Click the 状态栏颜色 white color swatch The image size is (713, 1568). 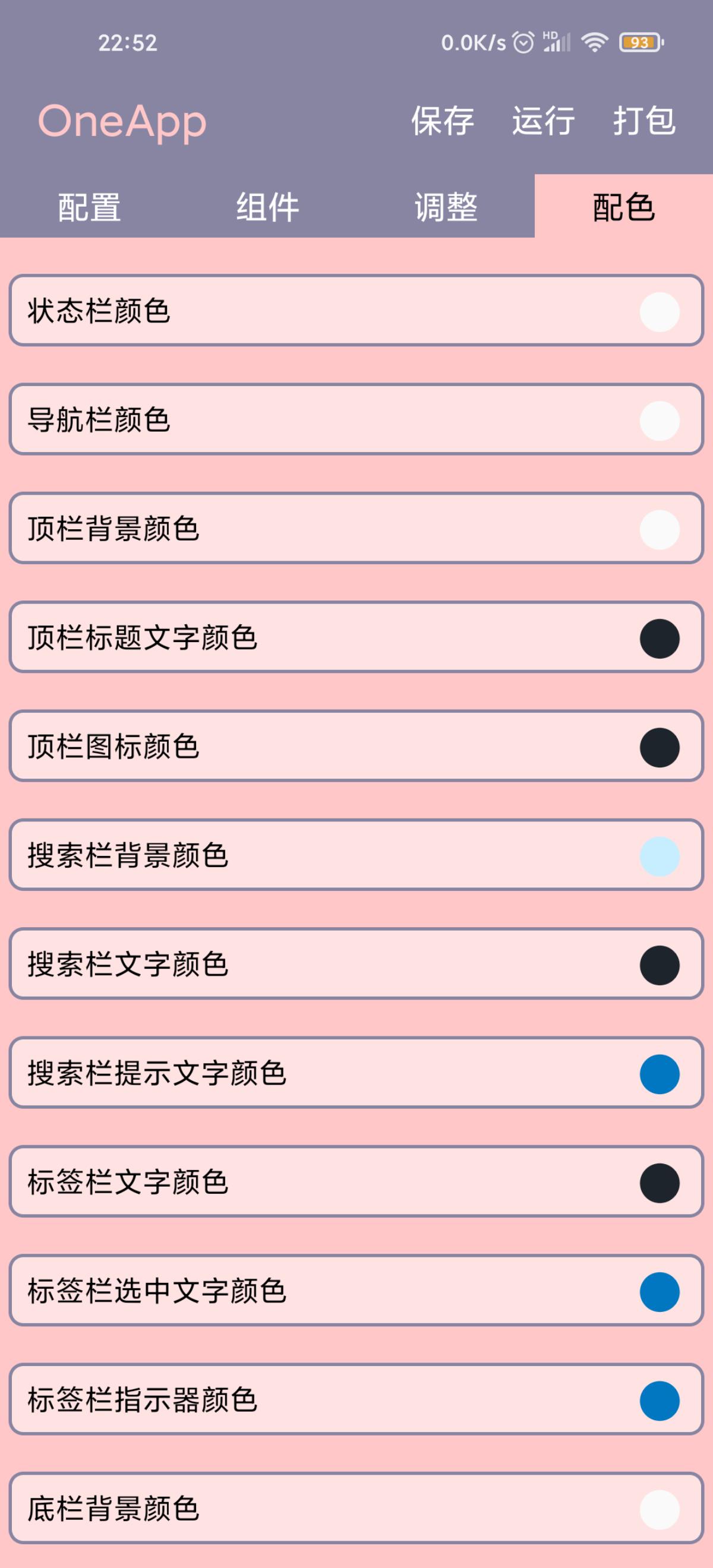click(660, 312)
